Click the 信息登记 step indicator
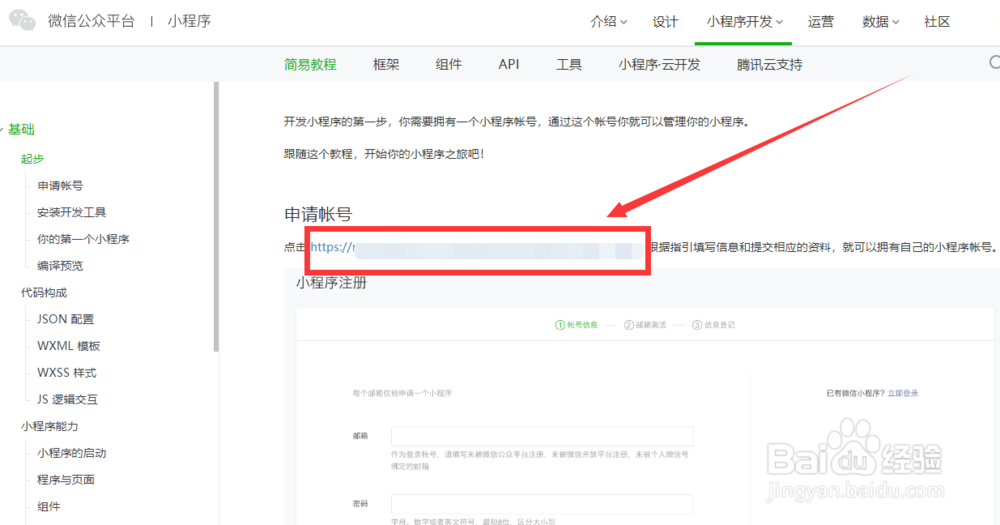 pos(714,325)
